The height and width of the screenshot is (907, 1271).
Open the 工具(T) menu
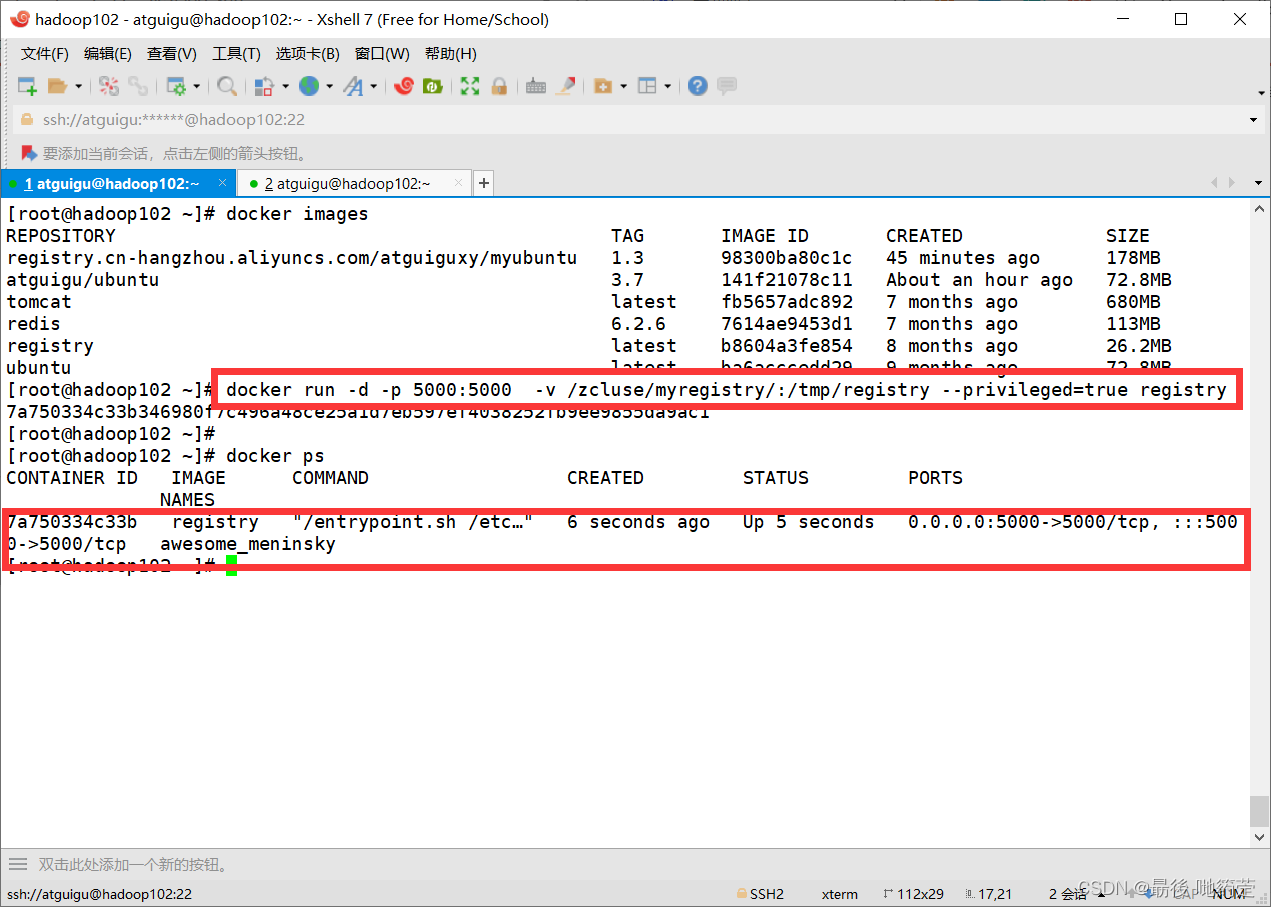point(236,54)
